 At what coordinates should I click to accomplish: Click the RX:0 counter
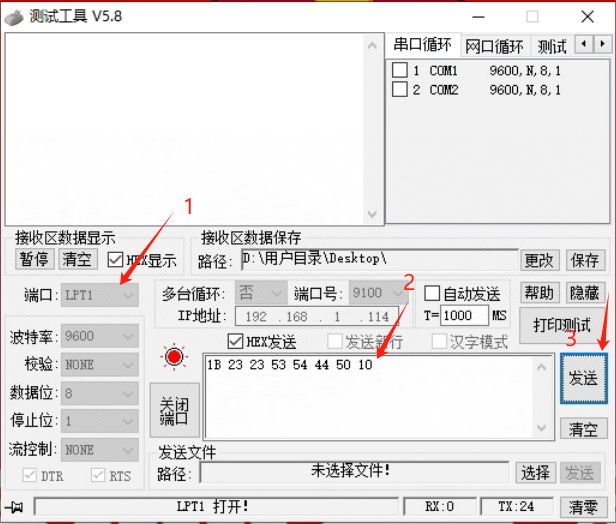(440, 507)
